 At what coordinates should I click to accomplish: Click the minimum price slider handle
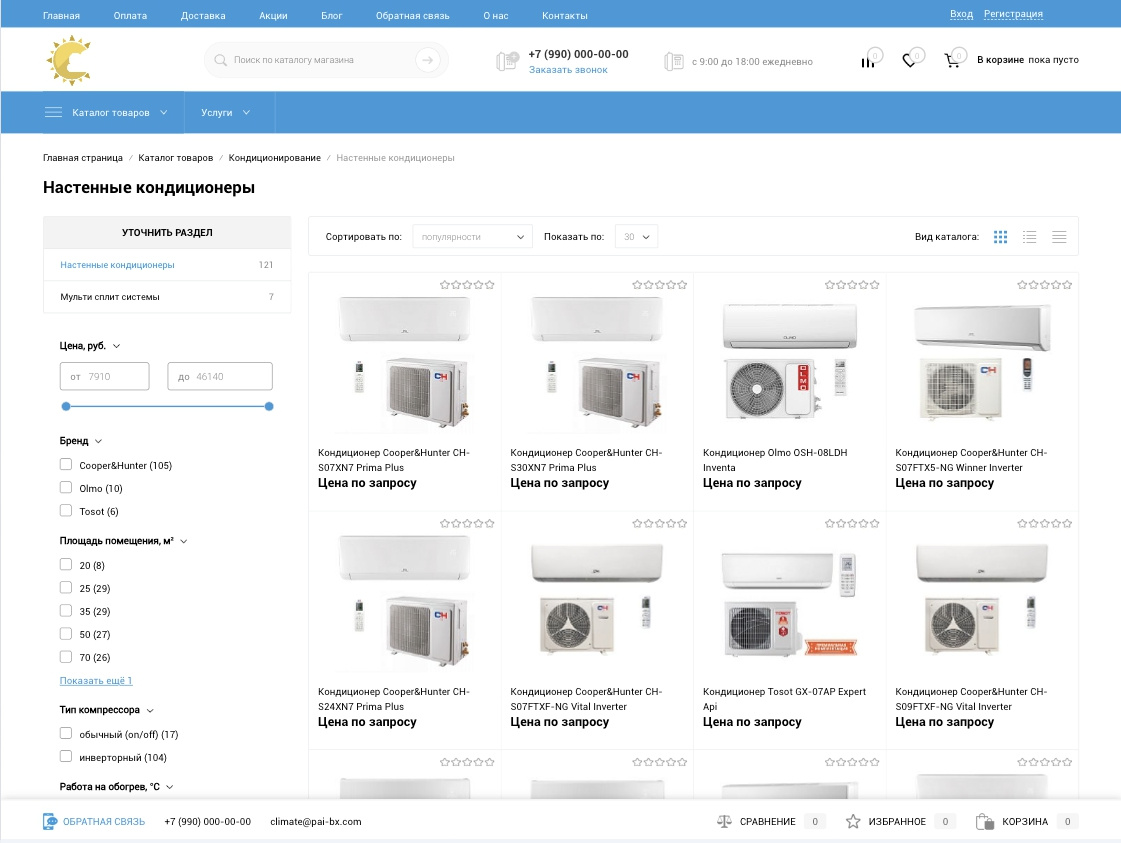pyautogui.click(x=66, y=406)
